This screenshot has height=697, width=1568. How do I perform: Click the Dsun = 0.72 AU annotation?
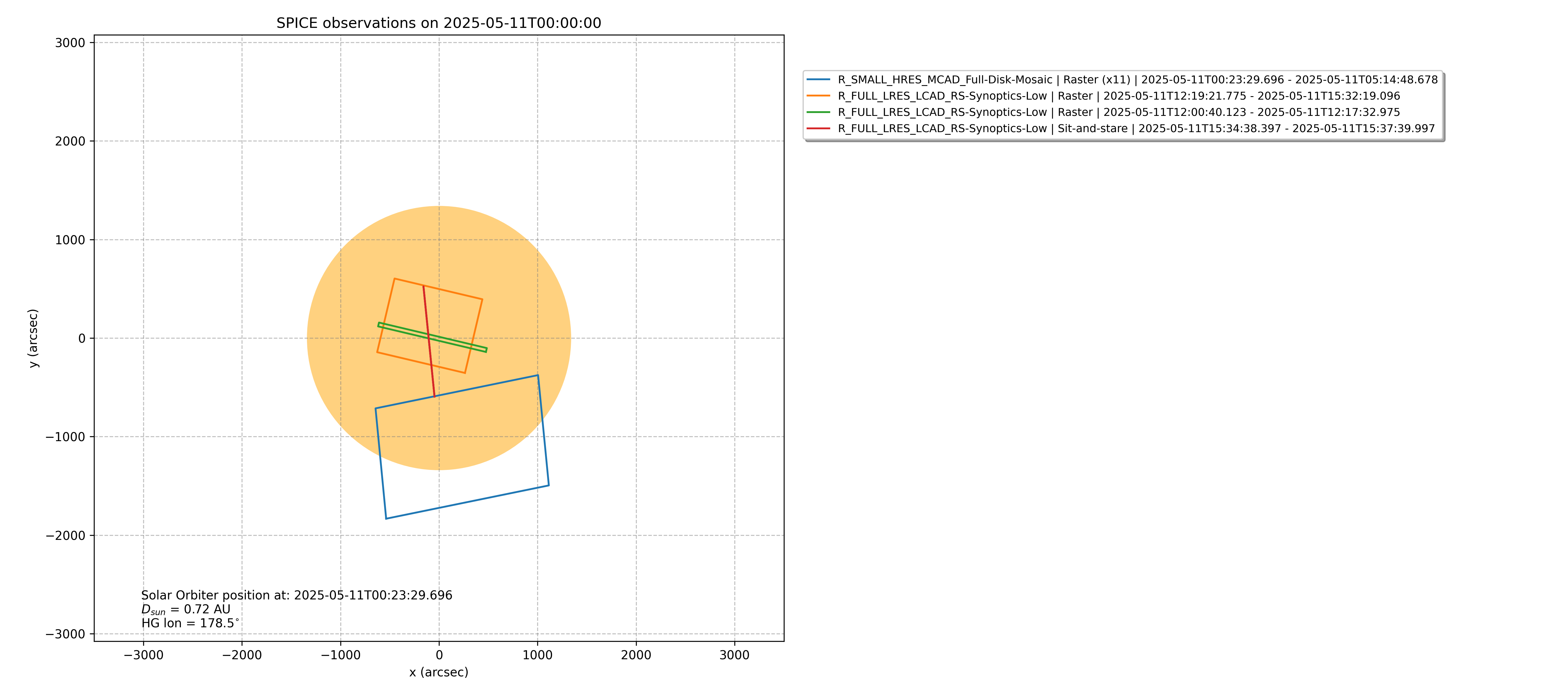(186, 609)
